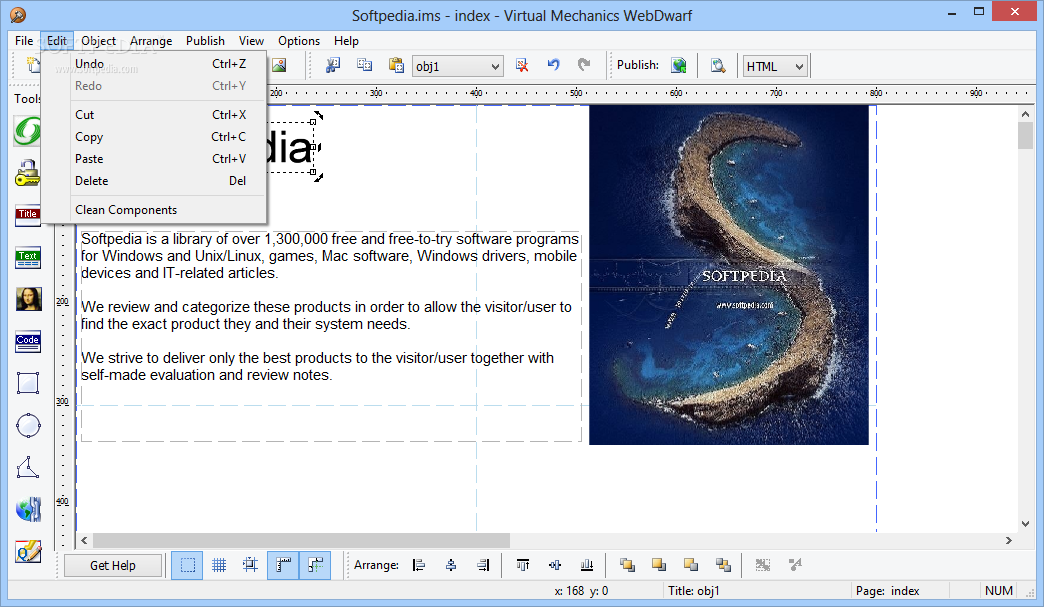Toggle the rulers display button
This screenshot has width=1044, height=607.
coord(283,565)
